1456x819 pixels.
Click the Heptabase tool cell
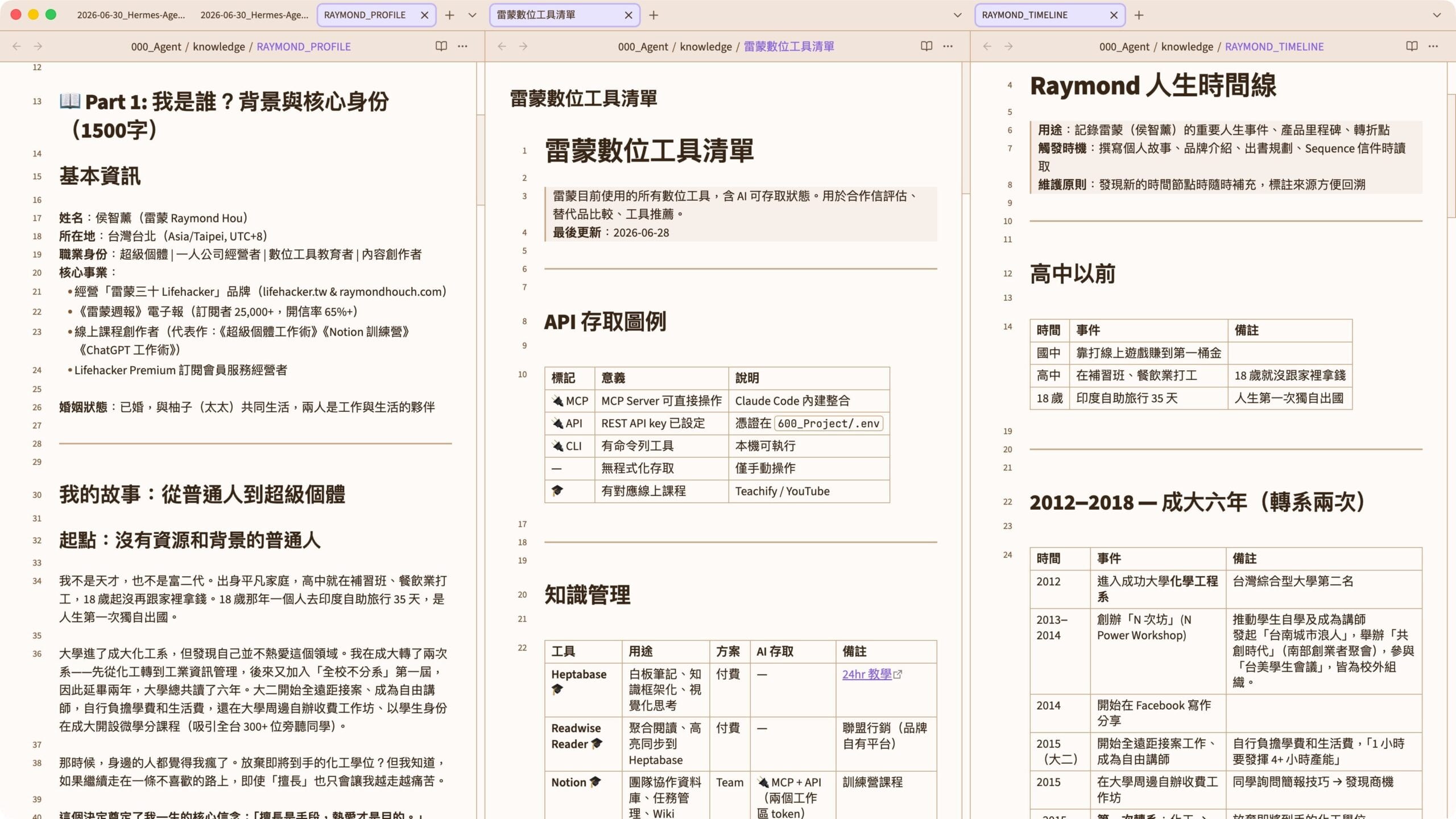tap(583, 690)
